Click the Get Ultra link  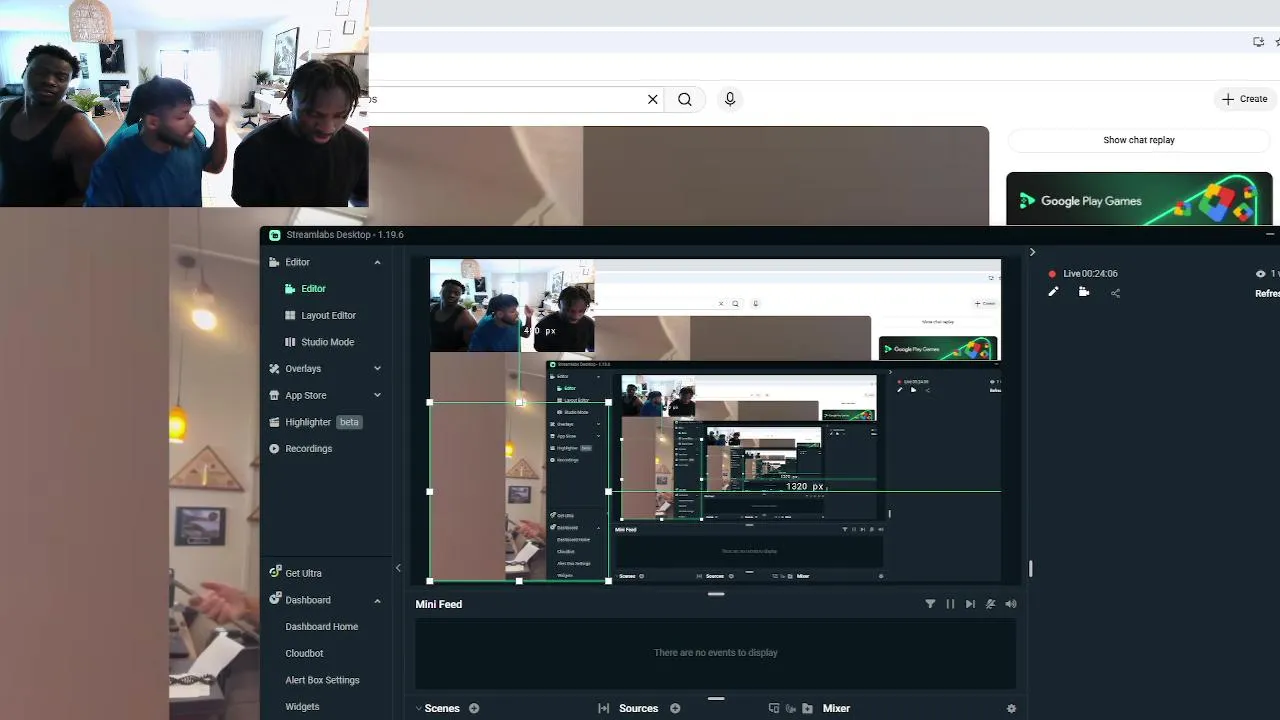303,573
